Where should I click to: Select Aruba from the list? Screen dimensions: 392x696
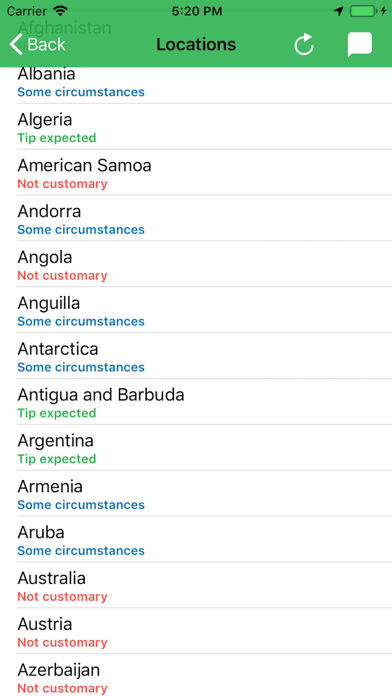204,539
